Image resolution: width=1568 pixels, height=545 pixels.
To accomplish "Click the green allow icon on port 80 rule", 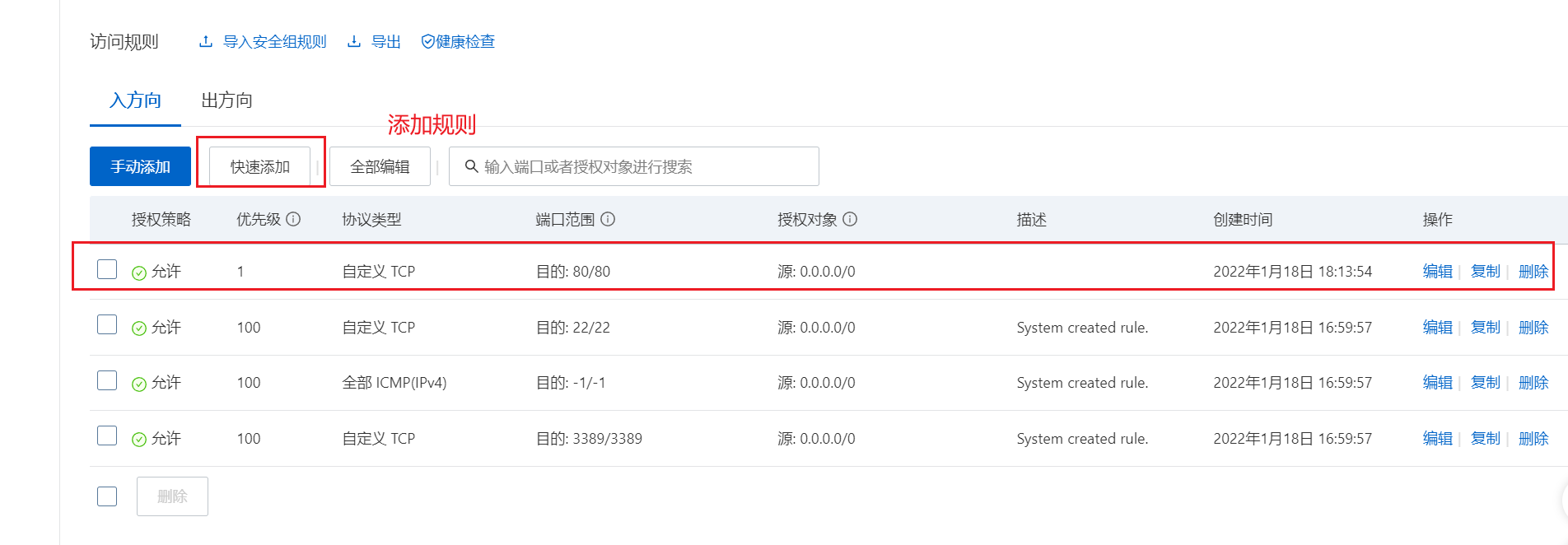I will 139,272.
